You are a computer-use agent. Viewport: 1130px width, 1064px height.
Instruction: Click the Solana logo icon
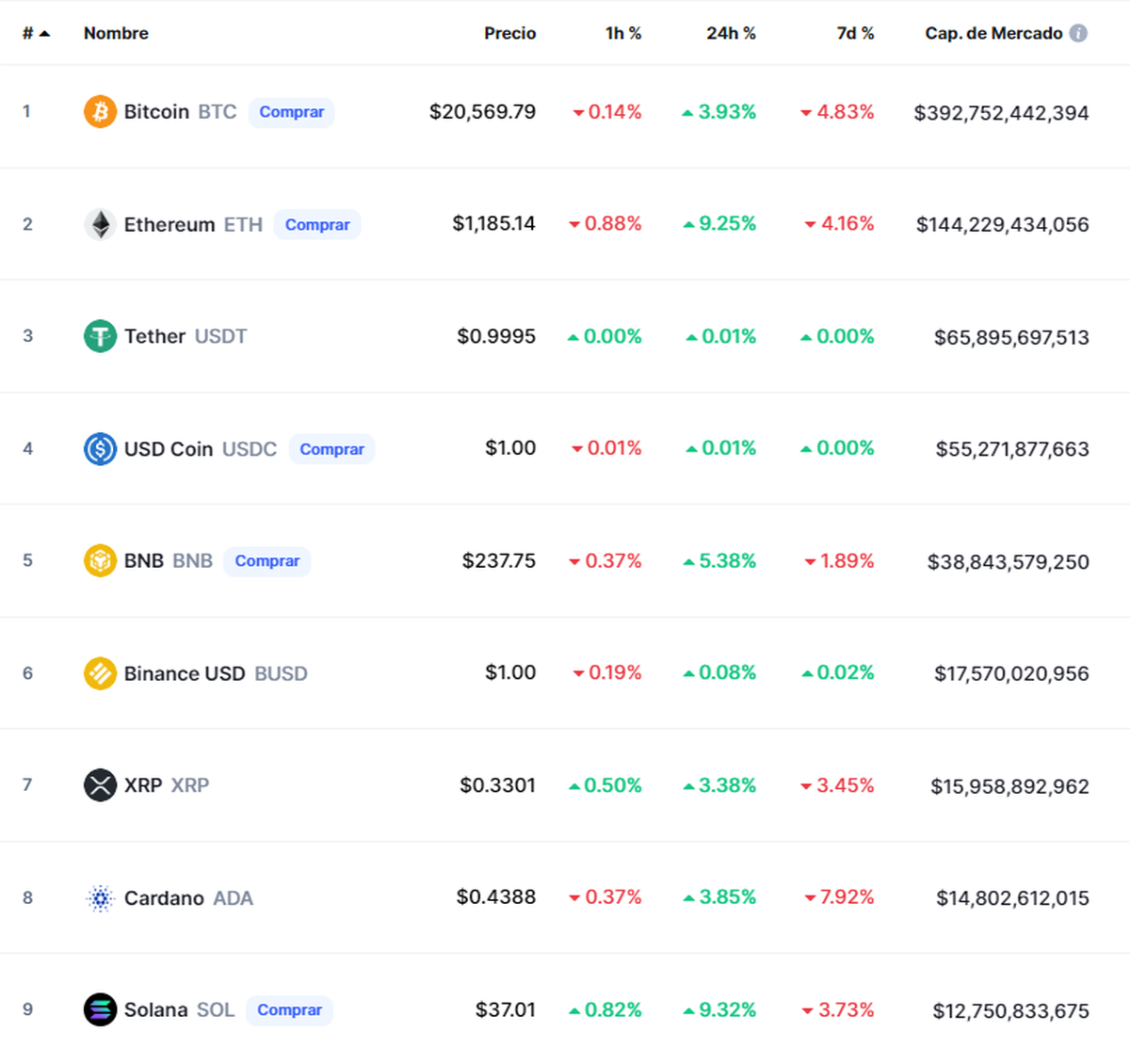pos(99,1009)
